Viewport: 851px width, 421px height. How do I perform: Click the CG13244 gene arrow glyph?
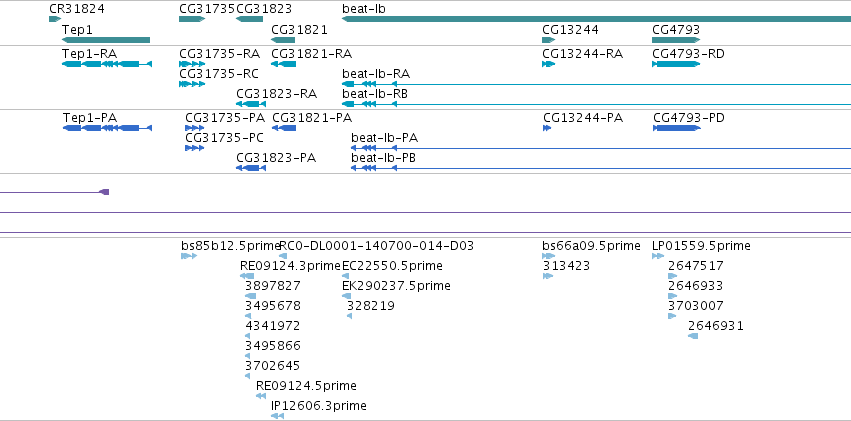tap(549, 40)
